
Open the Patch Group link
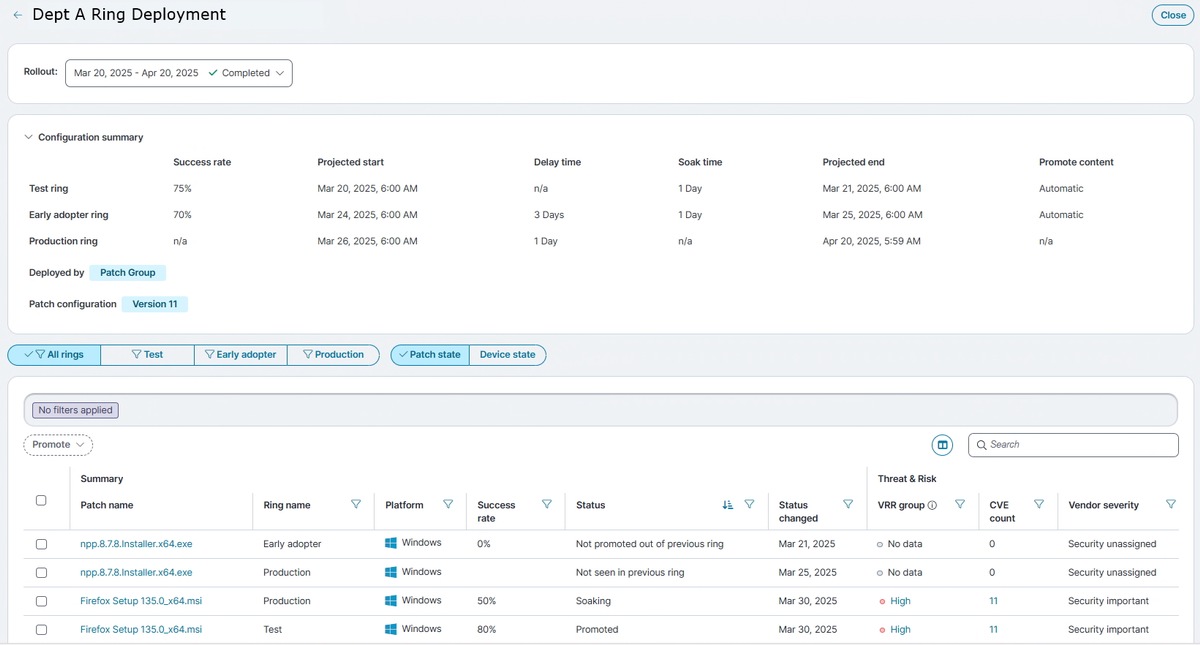(x=128, y=272)
